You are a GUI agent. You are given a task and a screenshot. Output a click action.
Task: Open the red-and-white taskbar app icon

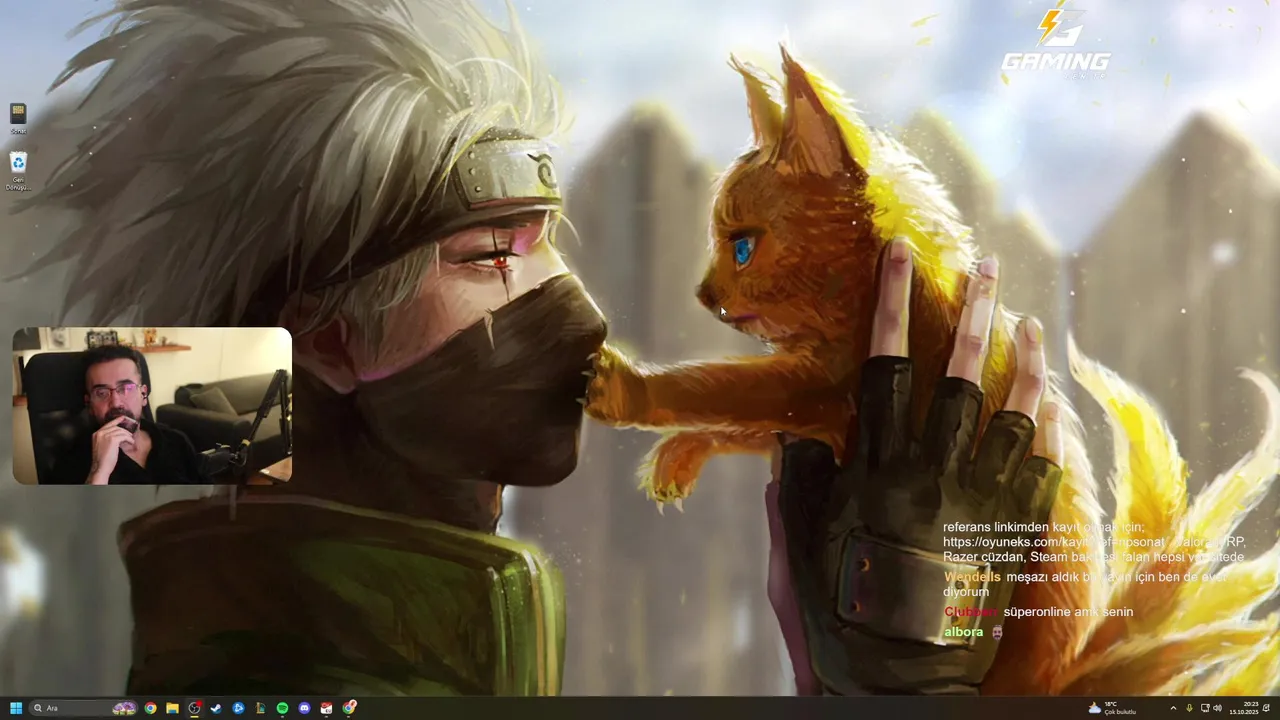326,708
